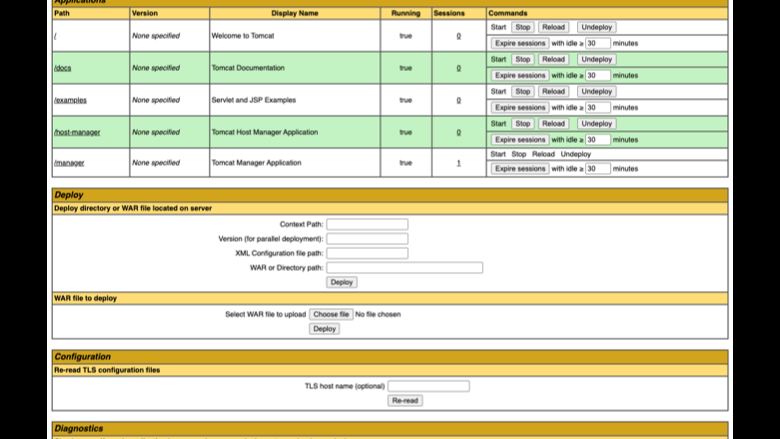
Task: Click the 'Running' column header
Action: coord(406,13)
